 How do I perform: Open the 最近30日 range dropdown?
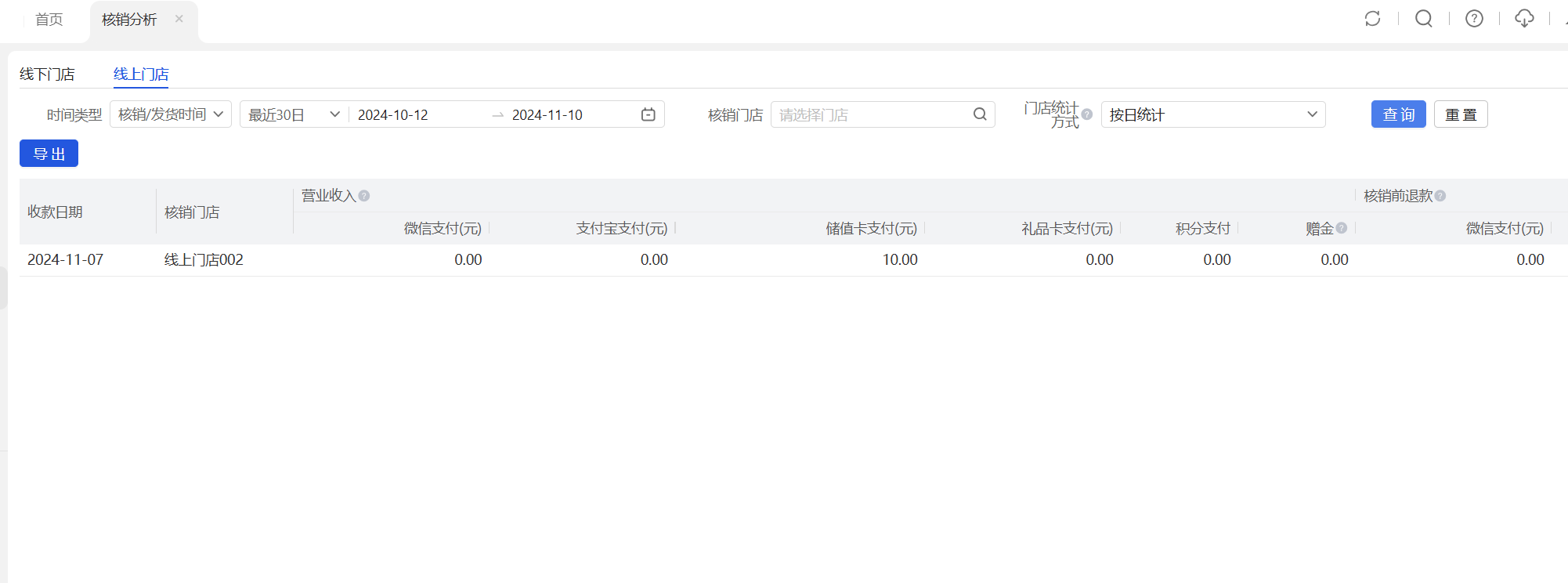coord(294,114)
